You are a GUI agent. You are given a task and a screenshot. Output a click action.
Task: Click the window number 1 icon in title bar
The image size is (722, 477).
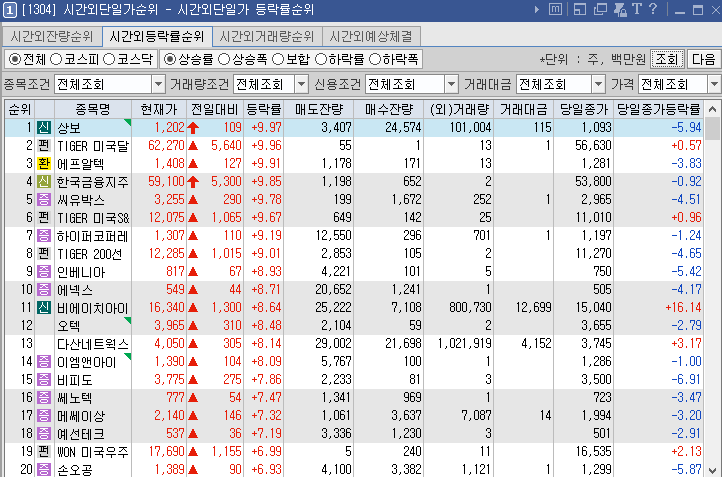[x=9, y=10]
